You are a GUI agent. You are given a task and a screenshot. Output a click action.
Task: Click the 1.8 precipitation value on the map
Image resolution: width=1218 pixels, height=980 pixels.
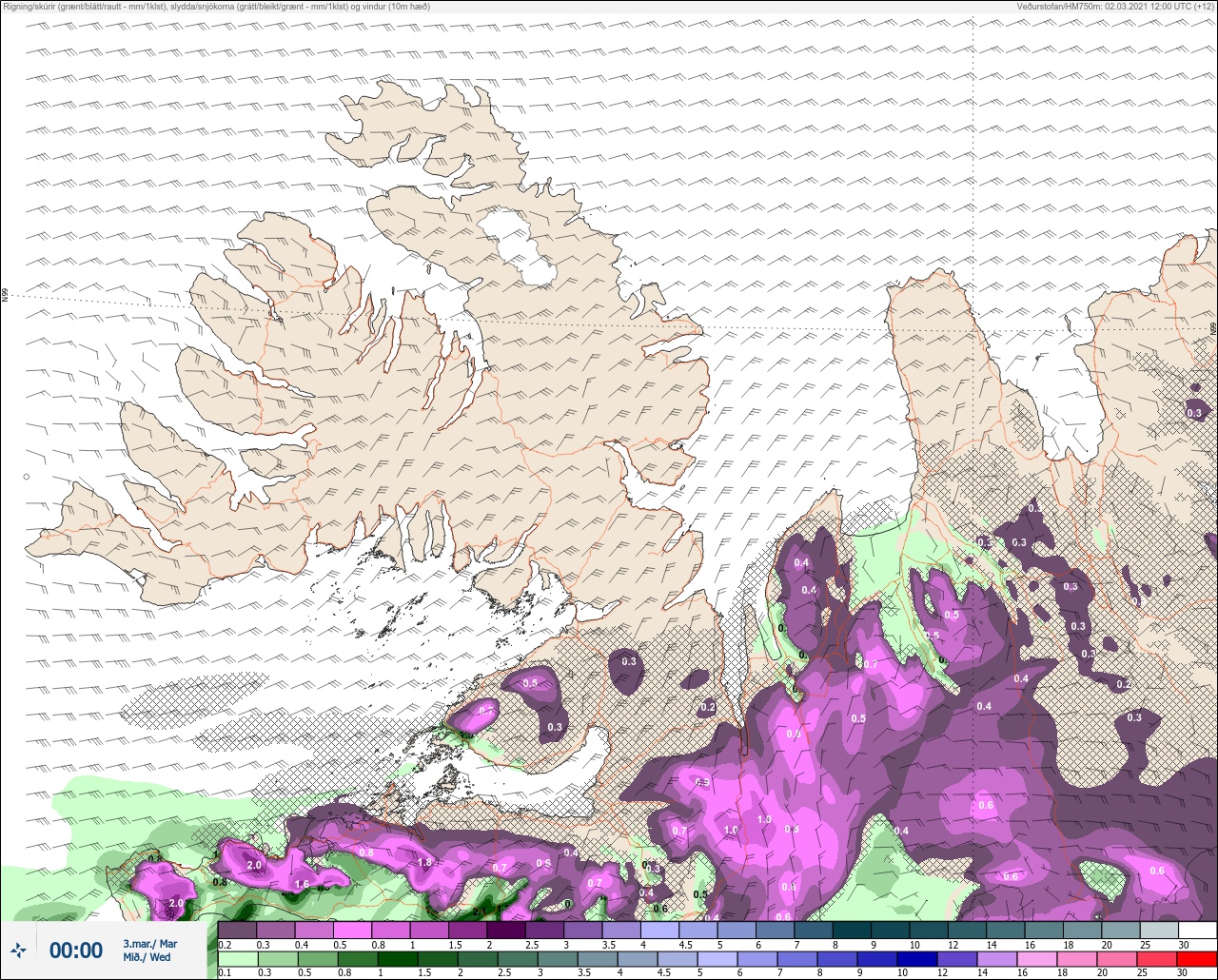[x=425, y=863]
